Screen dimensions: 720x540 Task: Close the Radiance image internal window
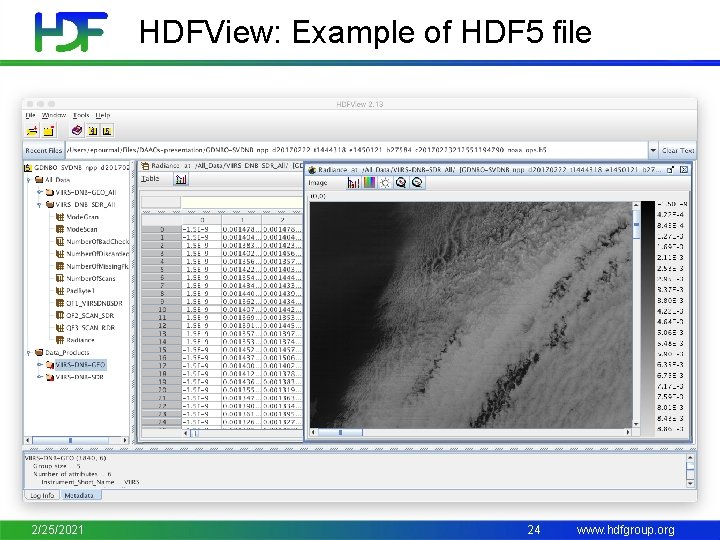click(x=684, y=170)
